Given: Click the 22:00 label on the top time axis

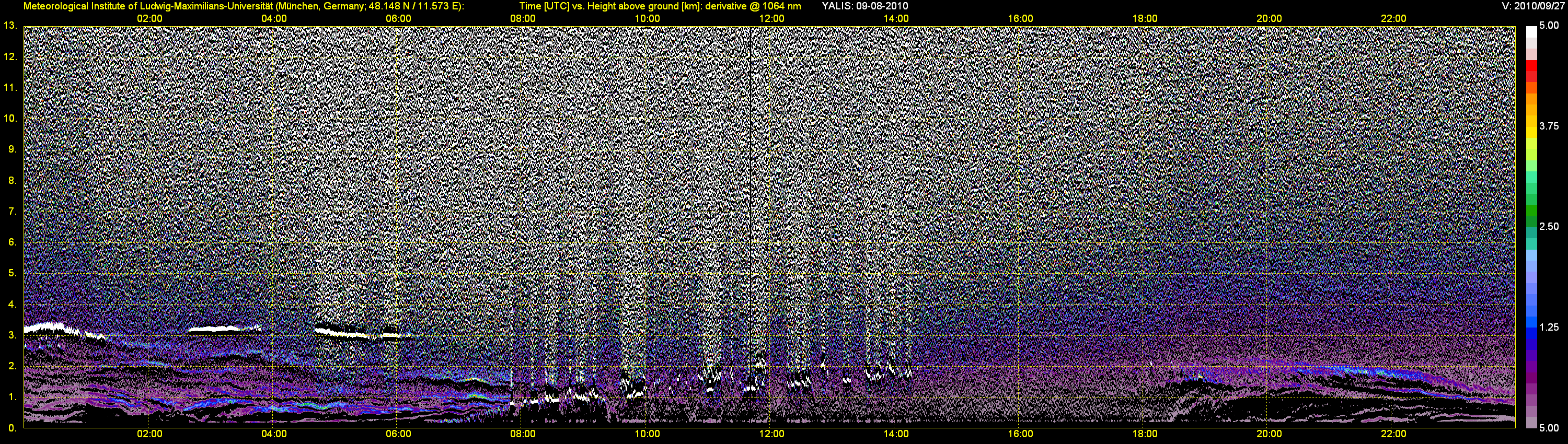Looking at the screenshot, I should (1393, 18).
